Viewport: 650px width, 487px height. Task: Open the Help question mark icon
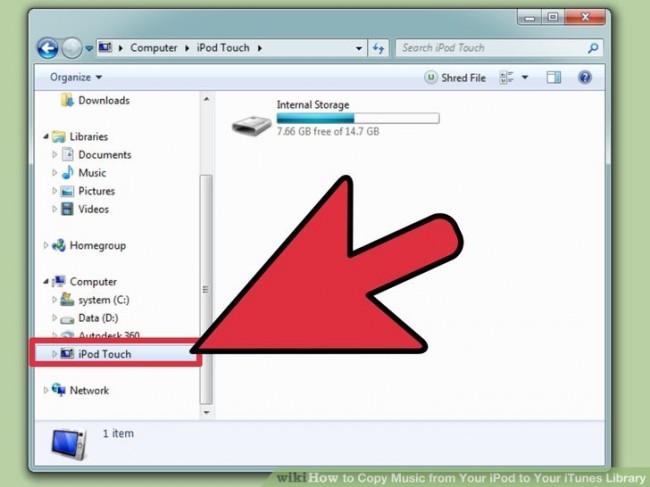[x=585, y=77]
